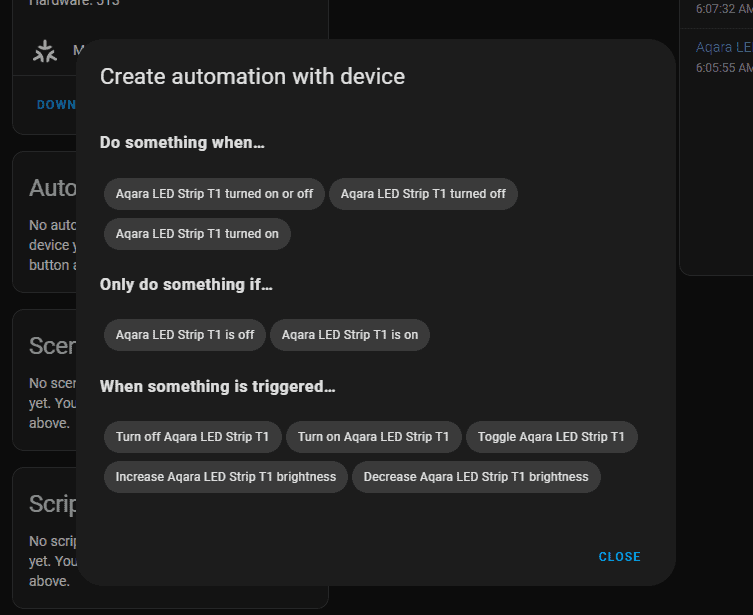
Task: Click the Automations card heading behind dialog
Action: (x=53, y=188)
